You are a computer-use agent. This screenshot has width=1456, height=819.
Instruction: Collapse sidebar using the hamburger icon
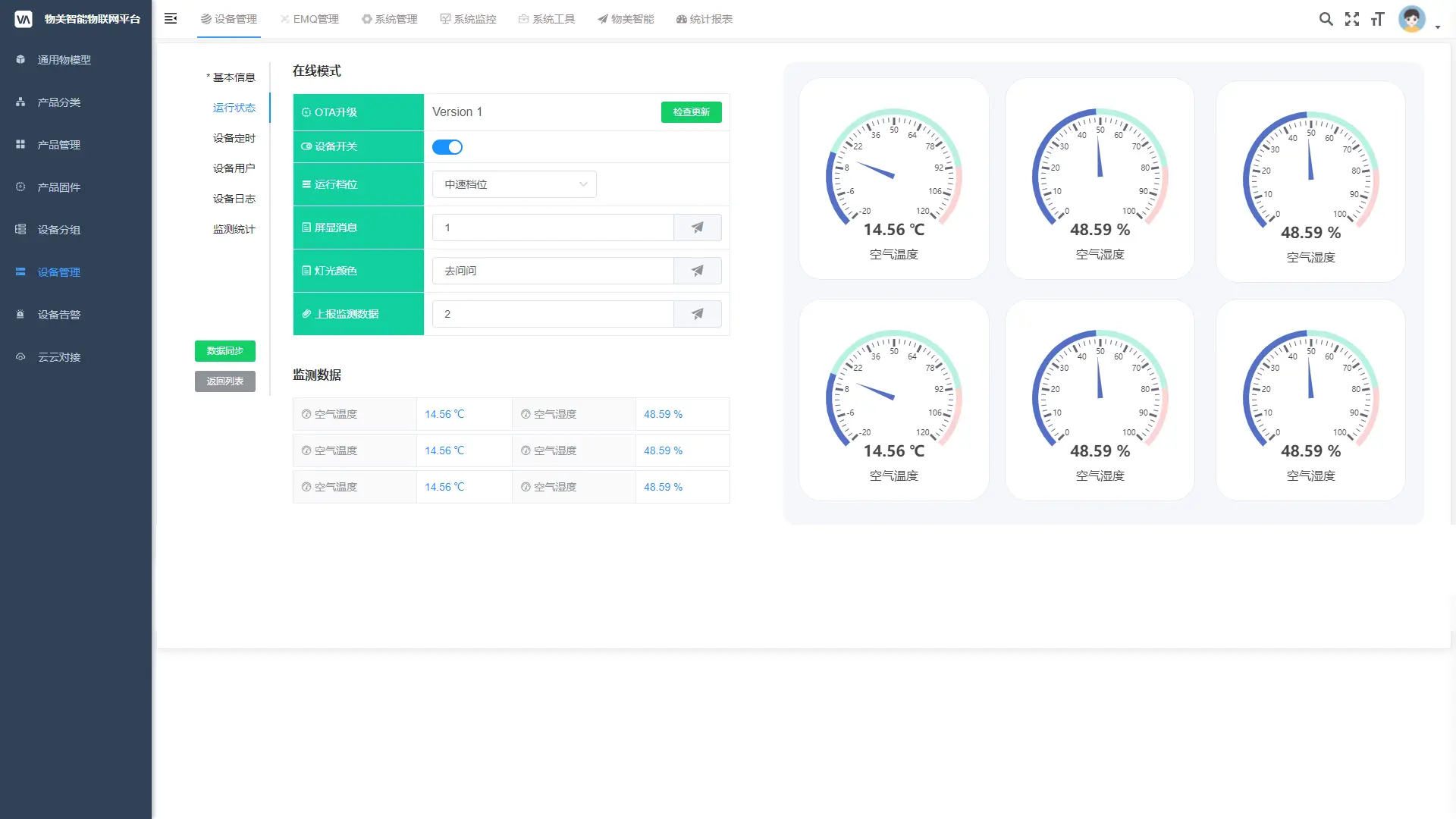click(x=171, y=18)
